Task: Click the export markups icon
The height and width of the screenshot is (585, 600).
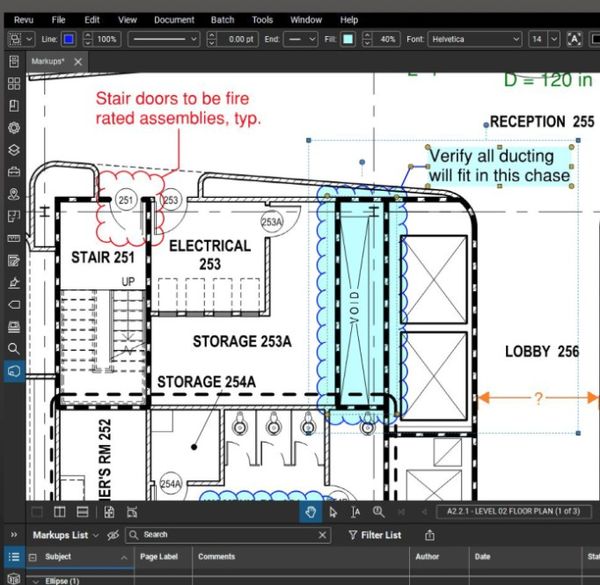Action: [x=430, y=535]
